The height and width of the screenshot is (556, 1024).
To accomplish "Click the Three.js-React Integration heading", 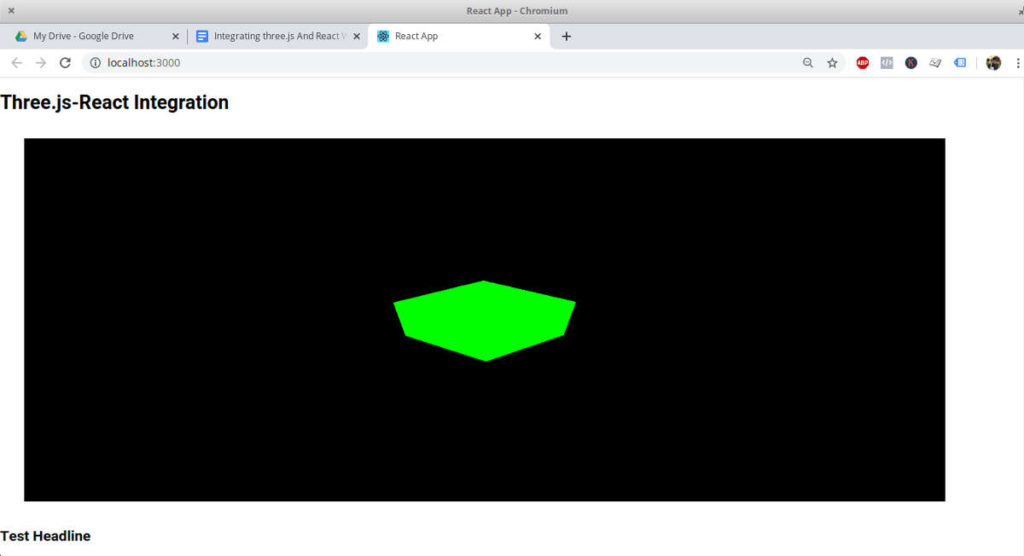I will [x=115, y=103].
